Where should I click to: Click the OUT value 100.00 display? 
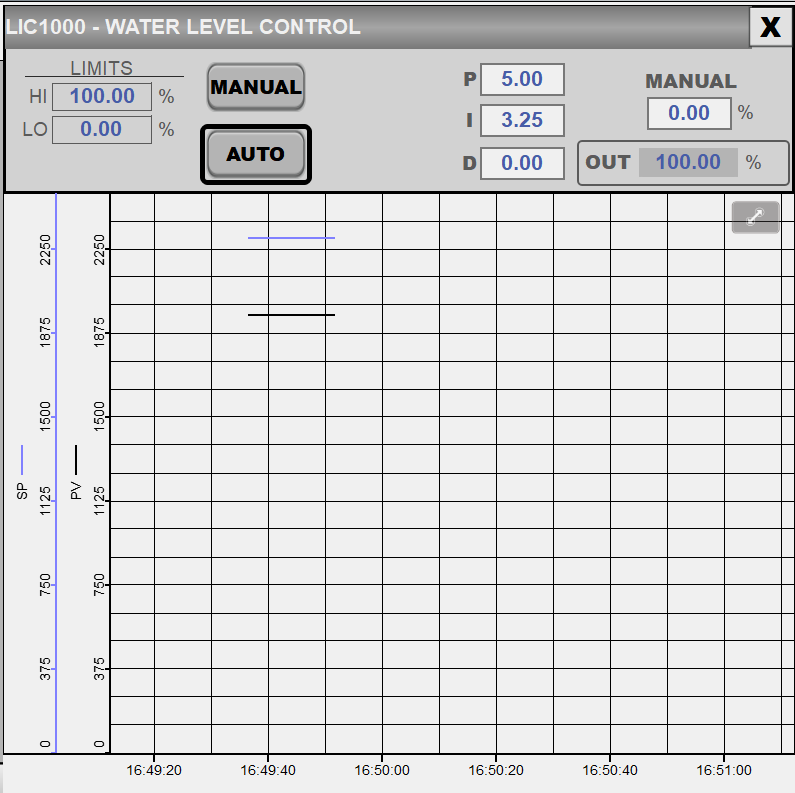point(688,162)
